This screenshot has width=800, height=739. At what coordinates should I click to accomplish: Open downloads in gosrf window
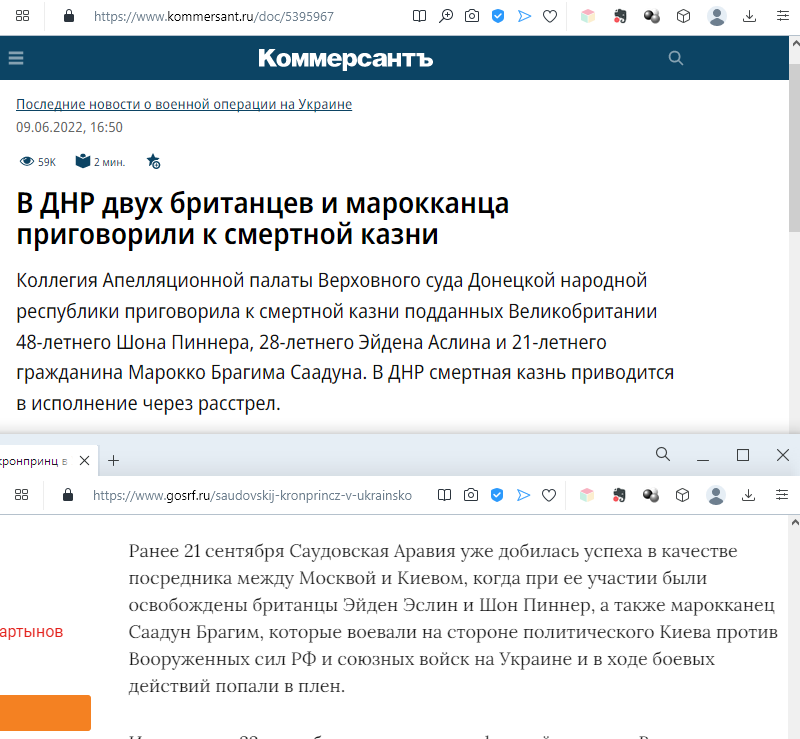coord(748,495)
